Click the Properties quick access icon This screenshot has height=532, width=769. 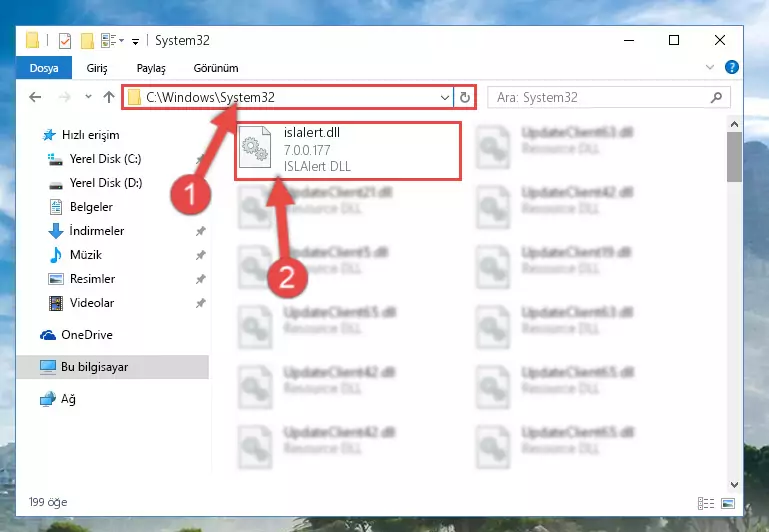coord(65,41)
